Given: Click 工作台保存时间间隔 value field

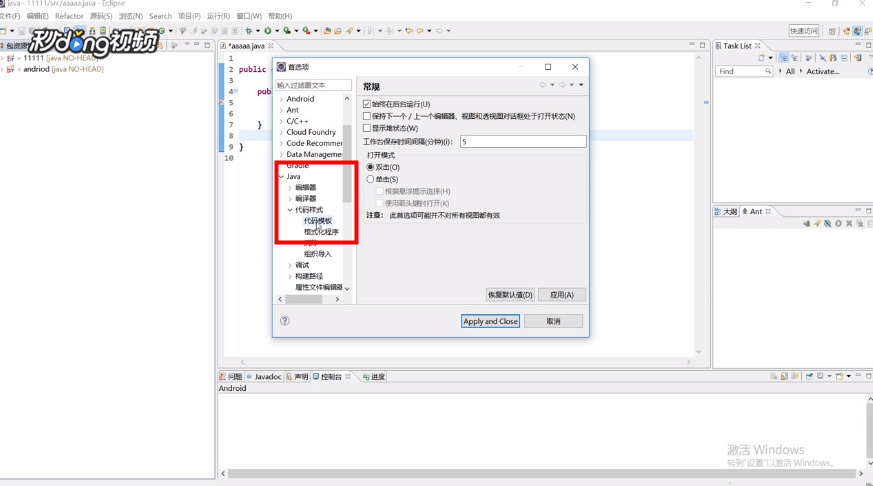Looking at the screenshot, I should pos(523,142).
